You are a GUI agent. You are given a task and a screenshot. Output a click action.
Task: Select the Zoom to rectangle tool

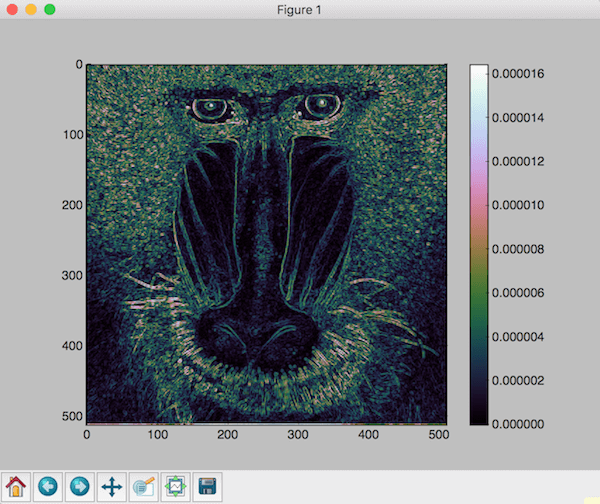coord(143,487)
